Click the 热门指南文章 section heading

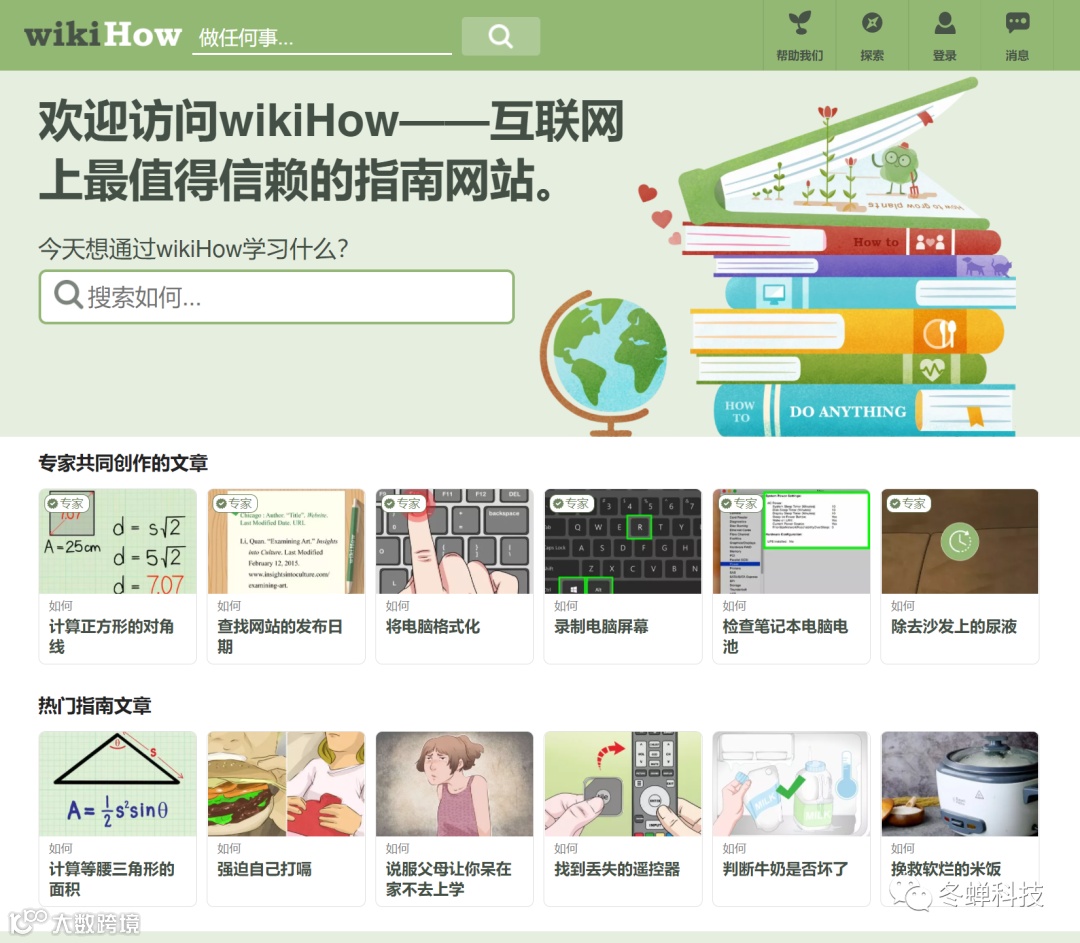tap(95, 706)
